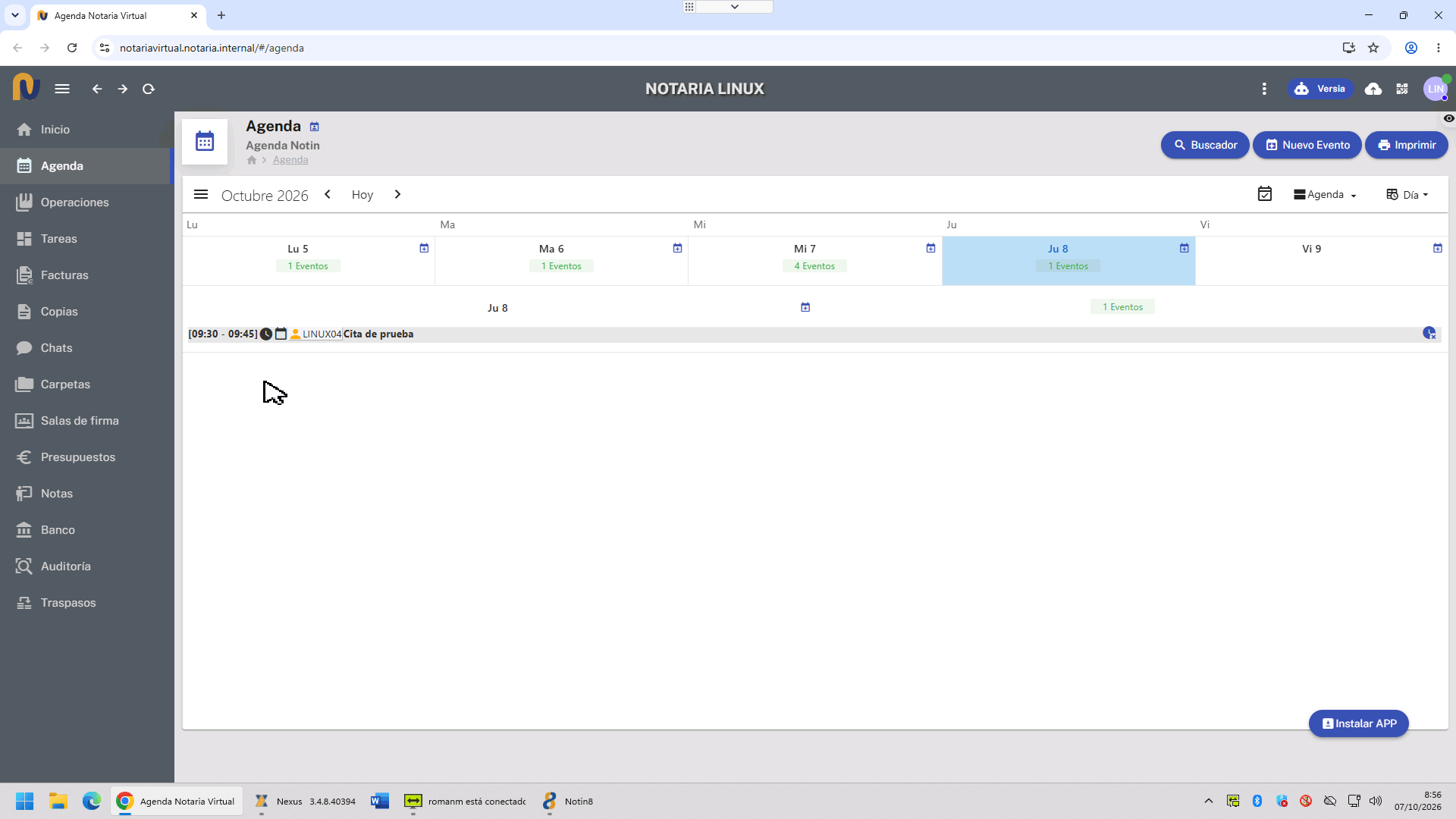
Task: Select the Mi 7 day cell
Action: [815, 260]
